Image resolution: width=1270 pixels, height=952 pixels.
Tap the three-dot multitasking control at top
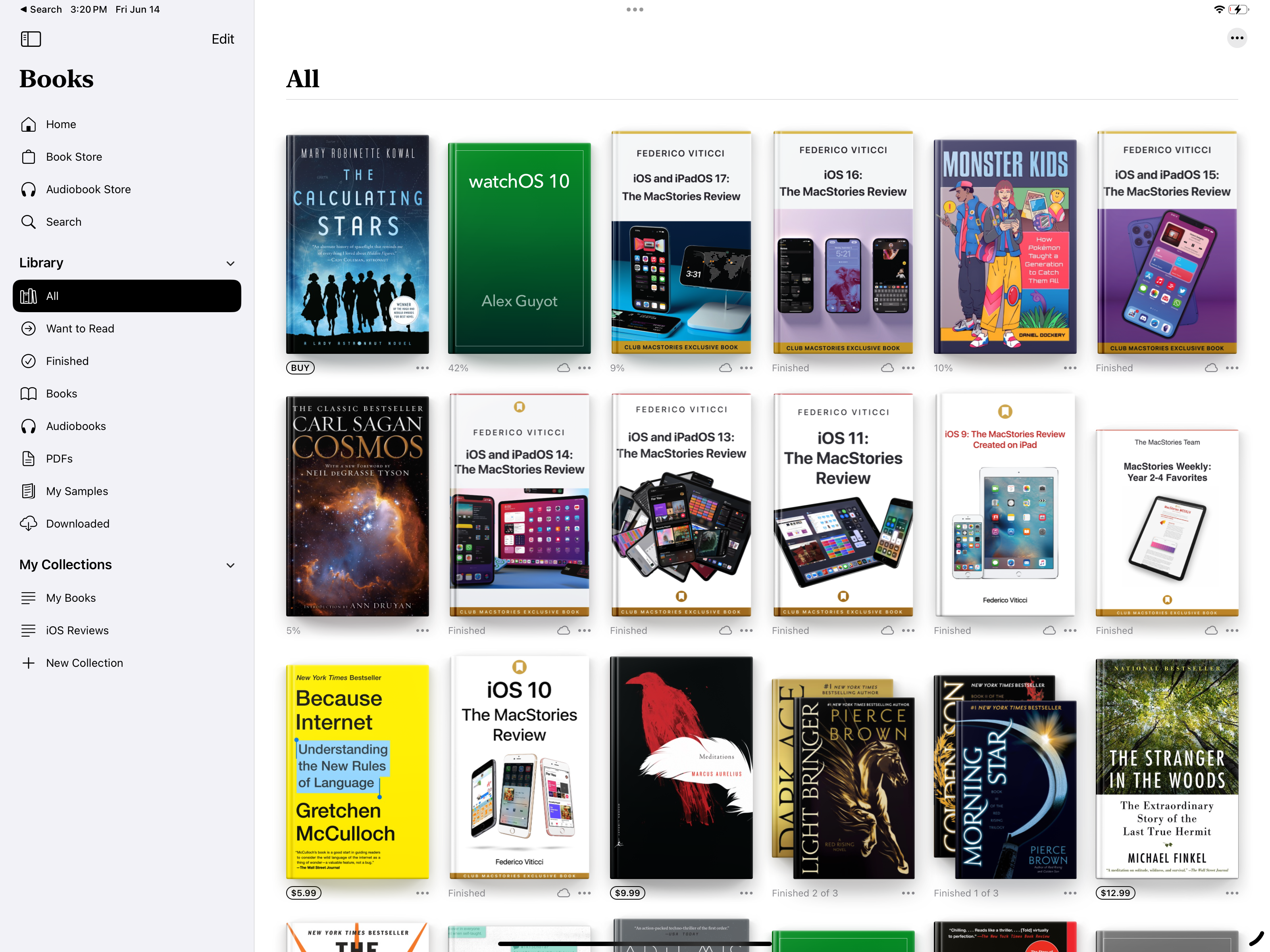coord(635,9)
